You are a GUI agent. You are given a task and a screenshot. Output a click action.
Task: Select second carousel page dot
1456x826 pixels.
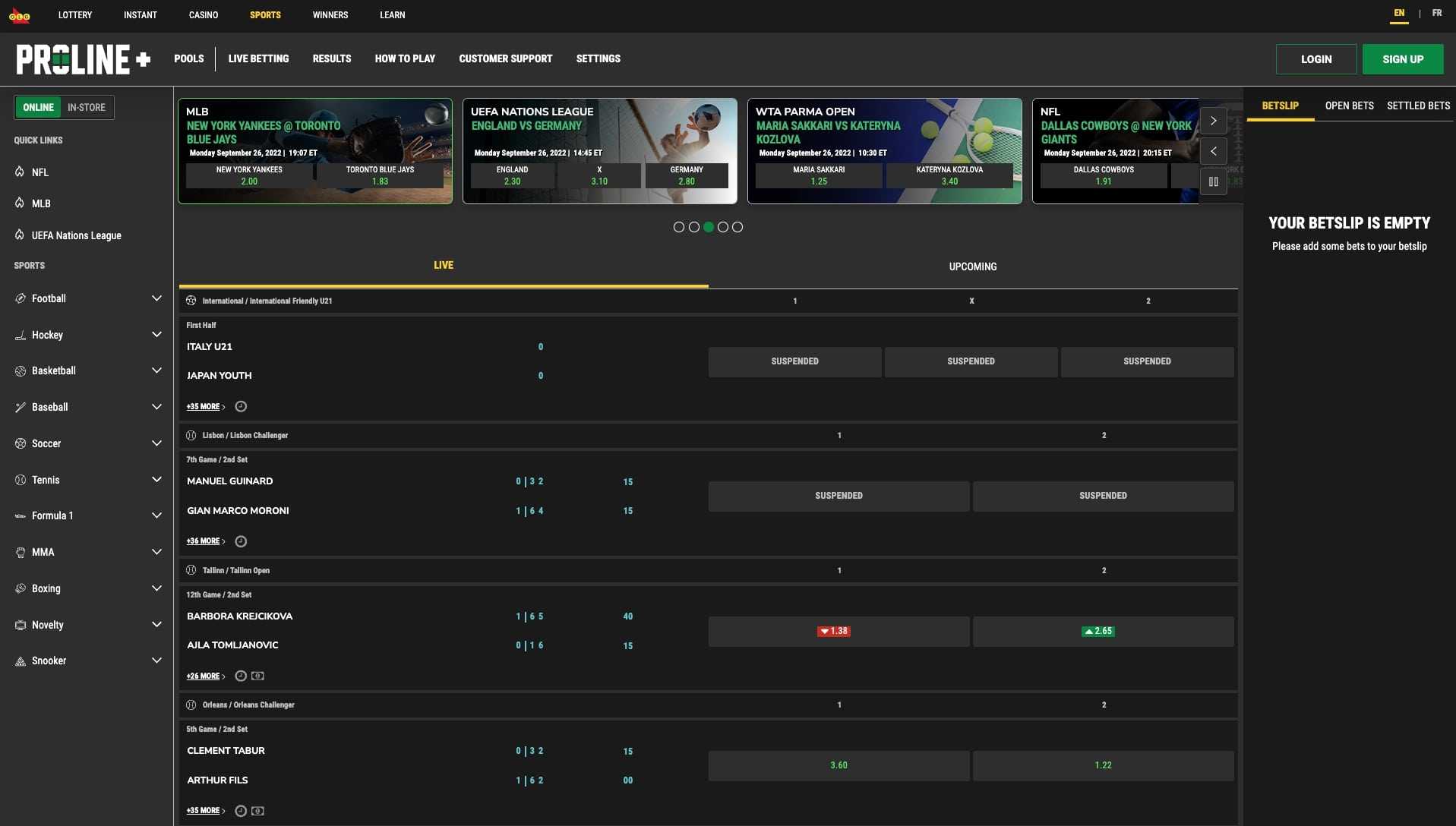[x=693, y=227]
